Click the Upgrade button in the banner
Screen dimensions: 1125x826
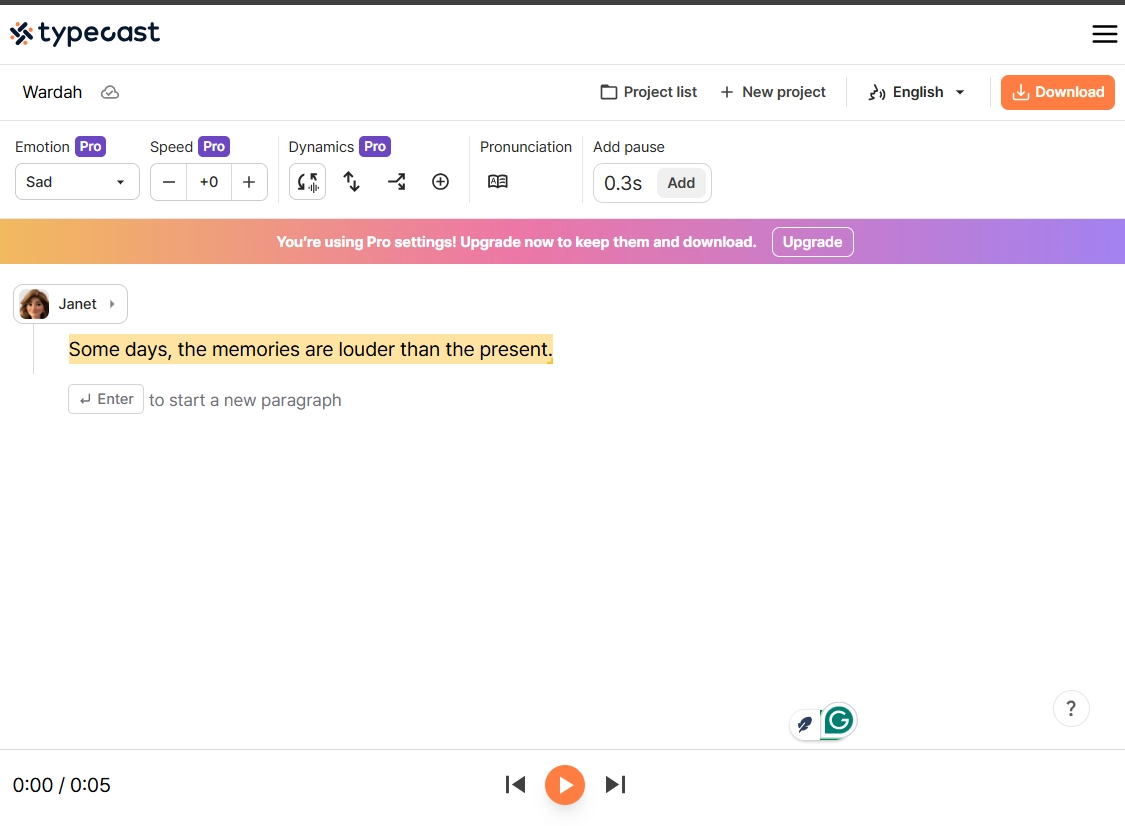pyautogui.click(x=812, y=242)
